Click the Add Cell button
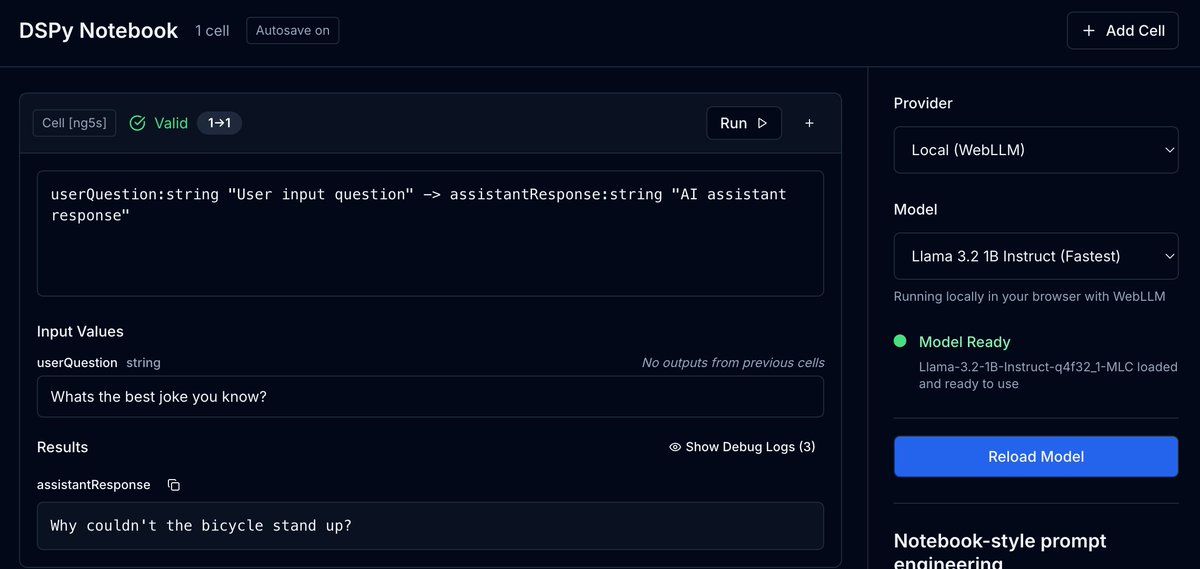 coord(1123,31)
